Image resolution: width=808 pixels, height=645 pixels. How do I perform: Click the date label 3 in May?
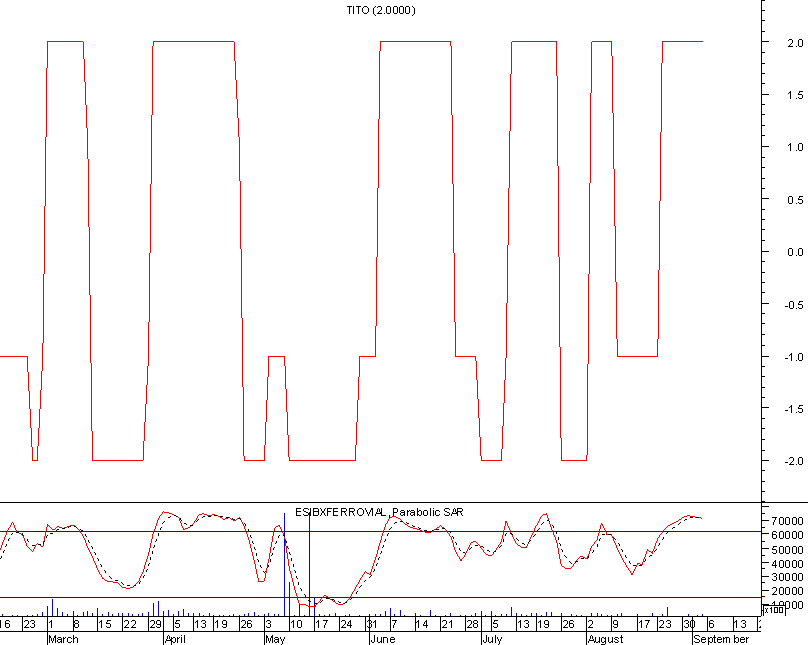pyautogui.click(x=268, y=624)
